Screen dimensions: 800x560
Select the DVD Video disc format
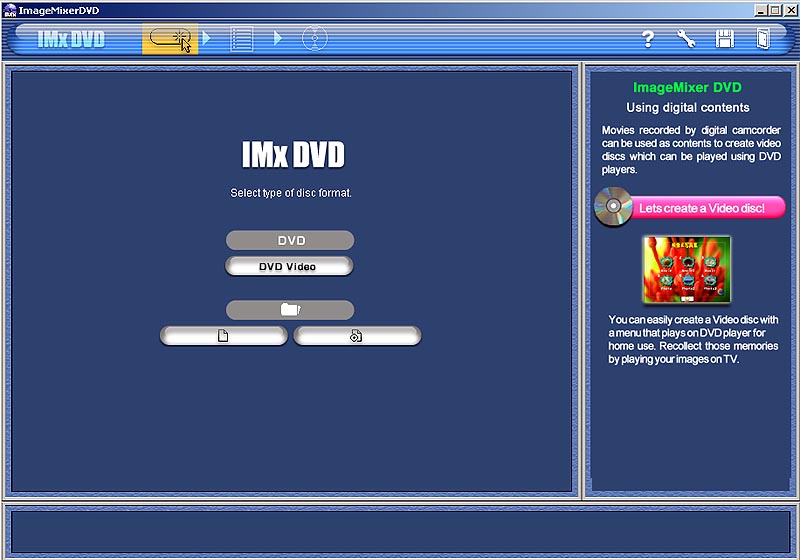[x=289, y=266]
